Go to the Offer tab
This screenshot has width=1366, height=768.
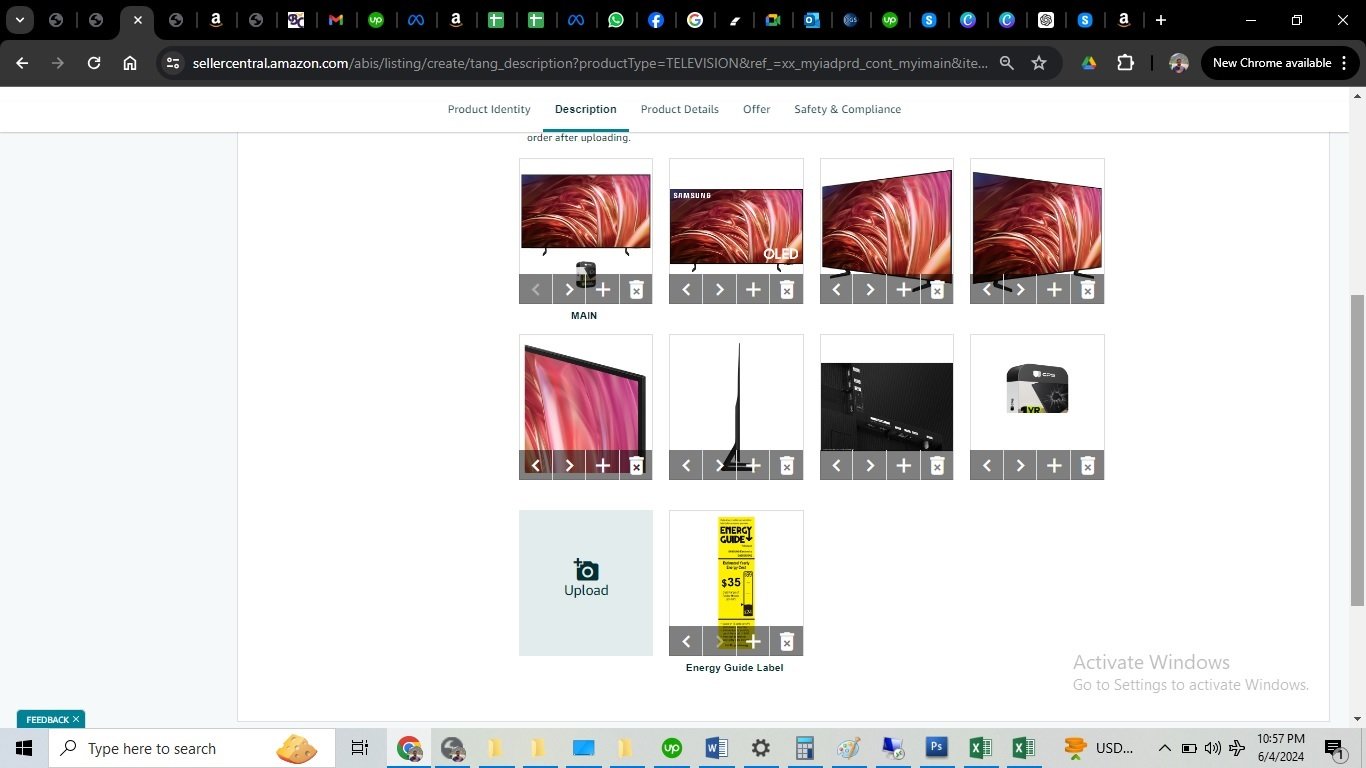click(x=756, y=109)
